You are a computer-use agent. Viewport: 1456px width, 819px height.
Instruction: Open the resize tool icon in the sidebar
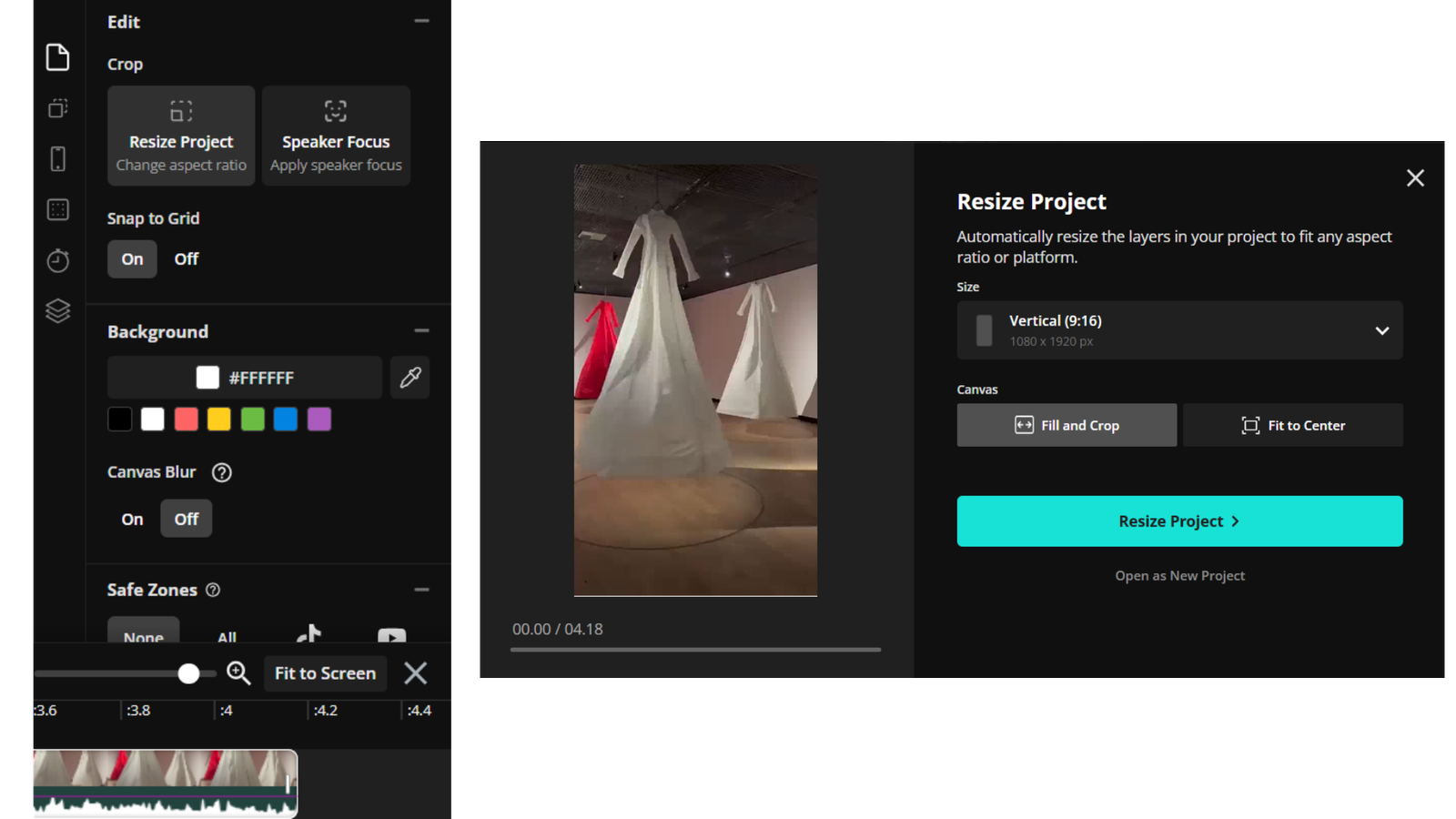57,108
